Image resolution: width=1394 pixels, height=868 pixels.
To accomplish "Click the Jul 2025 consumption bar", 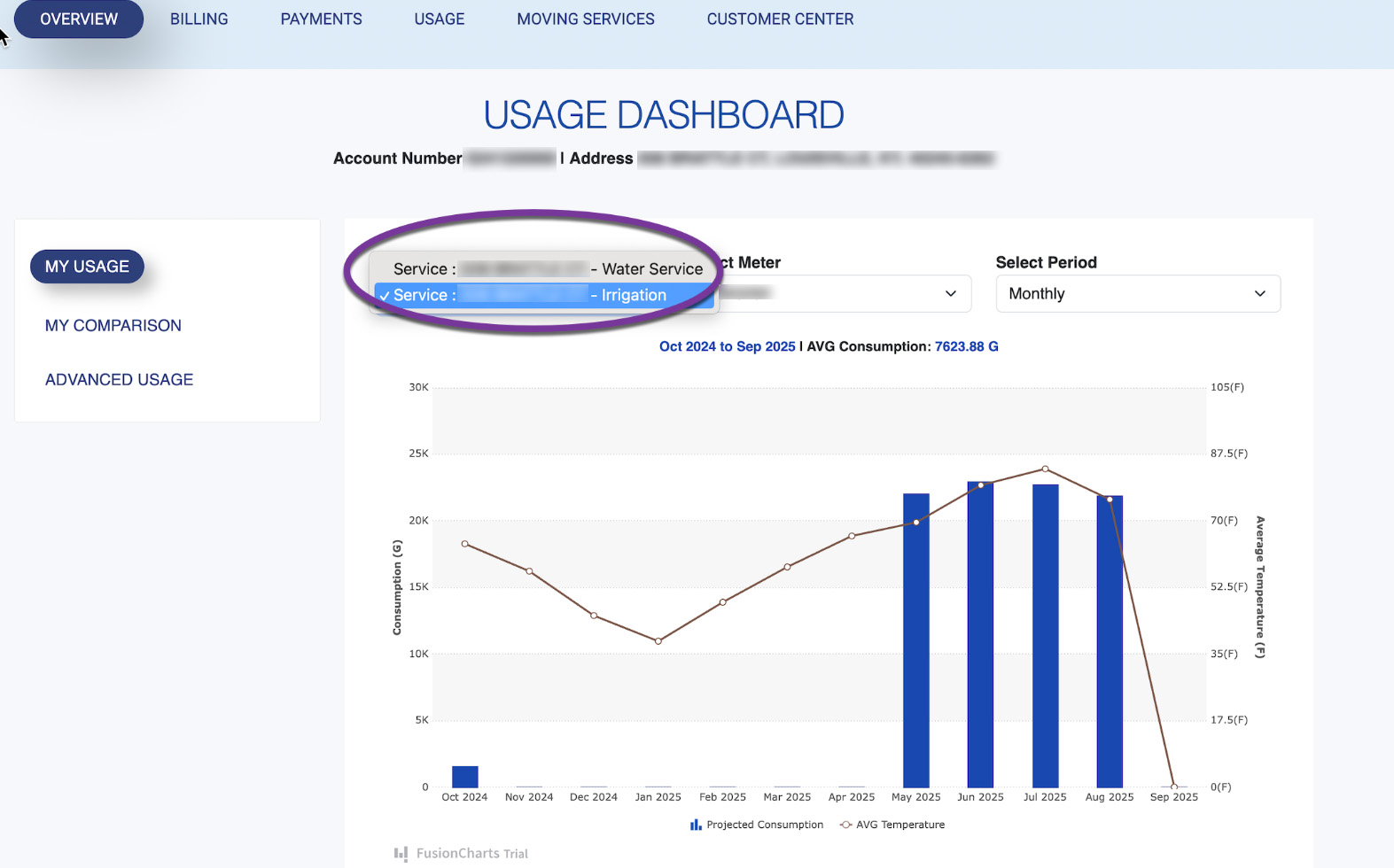I will point(1045,638).
